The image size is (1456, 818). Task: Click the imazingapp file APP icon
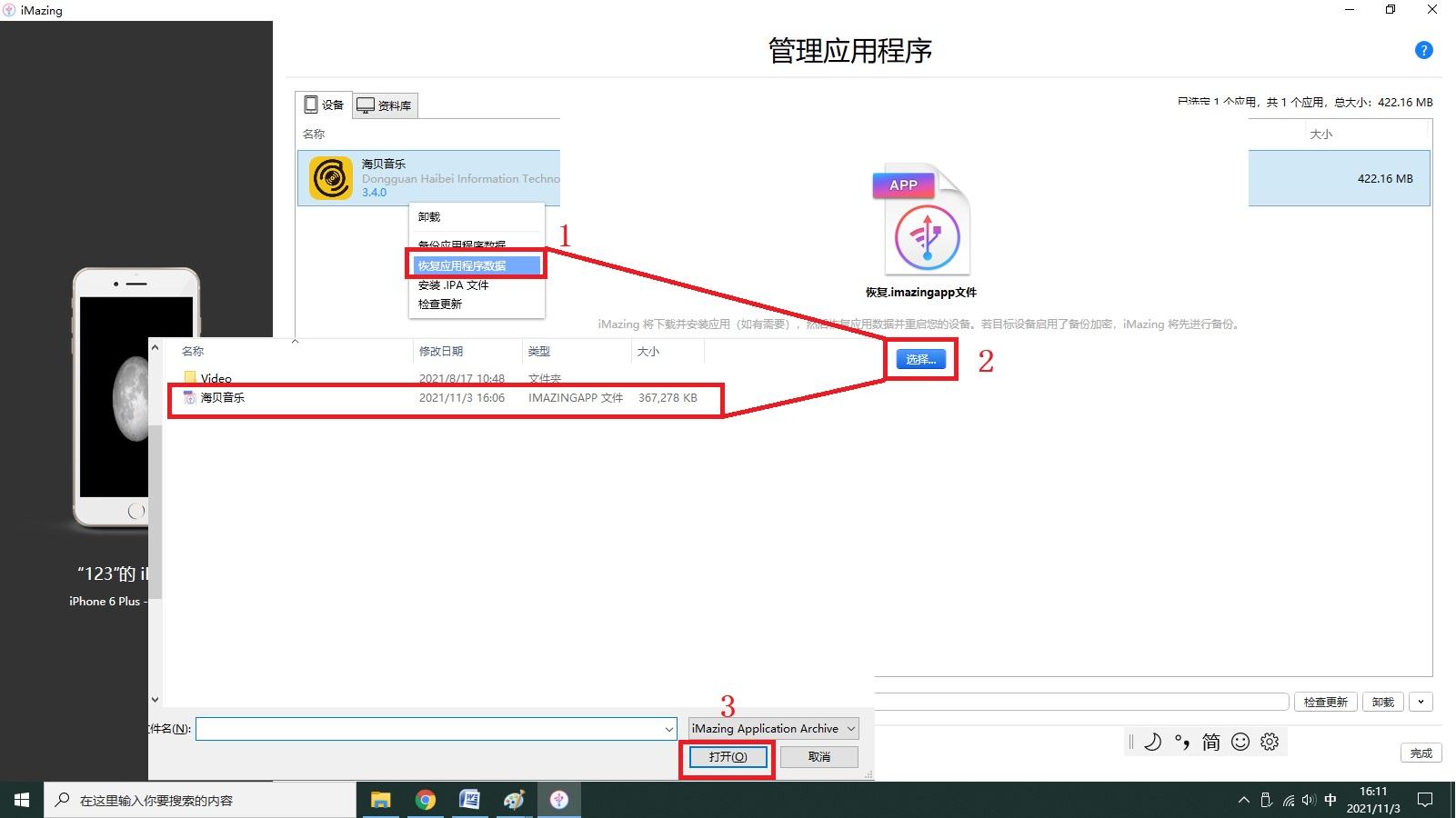point(921,220)
